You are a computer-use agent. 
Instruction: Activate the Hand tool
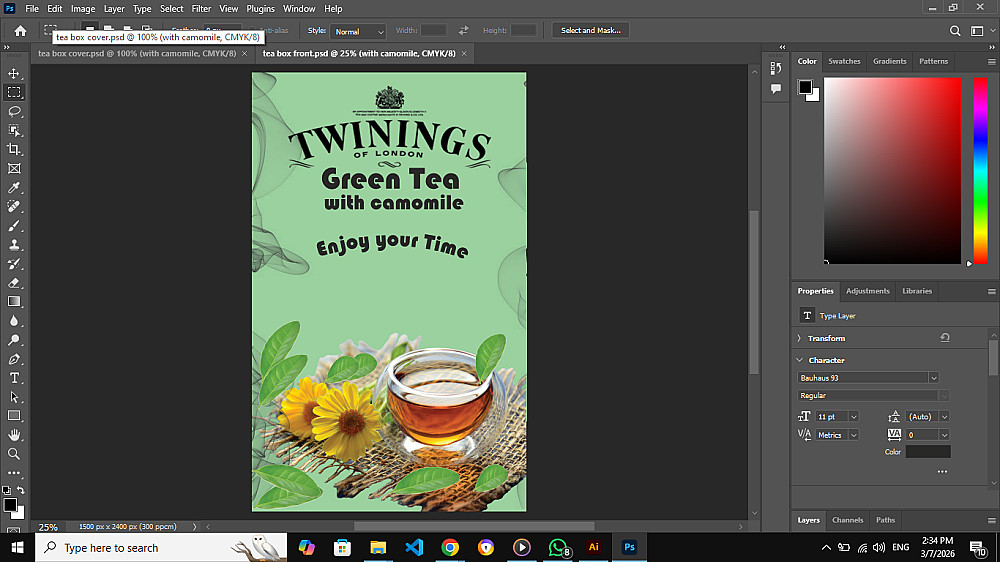14,435
